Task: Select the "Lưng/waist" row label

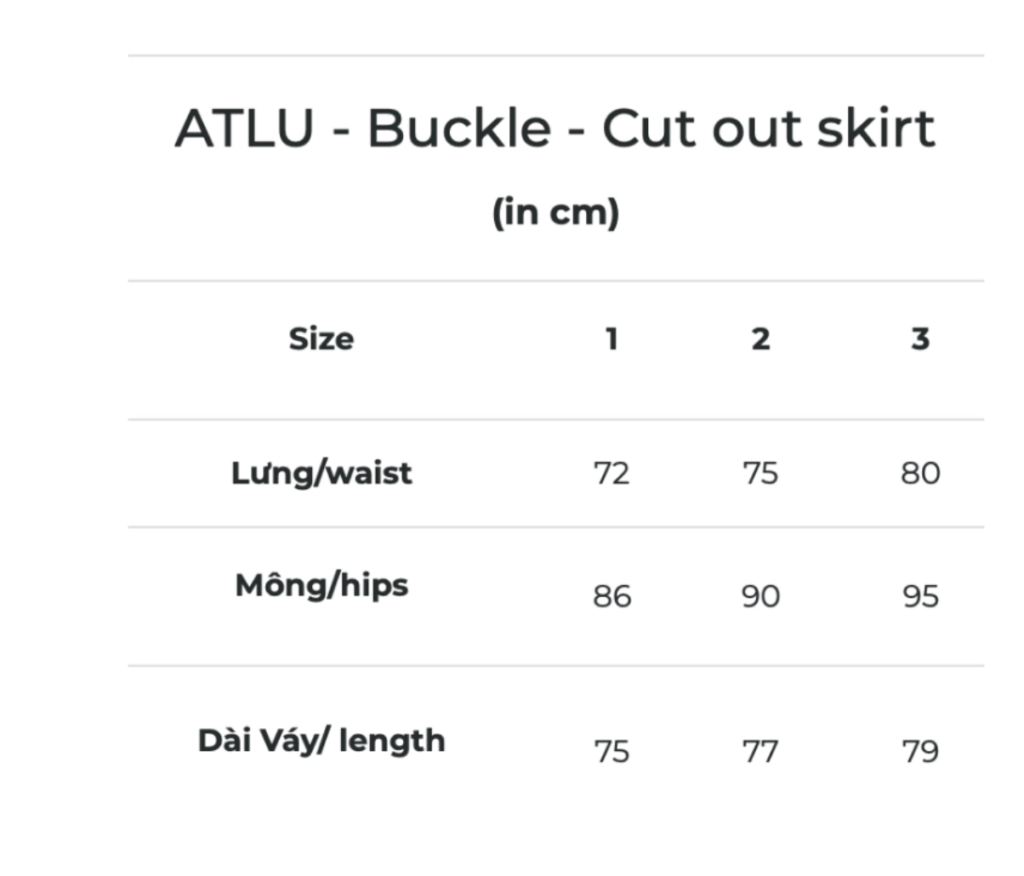Action: click(x=321, y=472)
